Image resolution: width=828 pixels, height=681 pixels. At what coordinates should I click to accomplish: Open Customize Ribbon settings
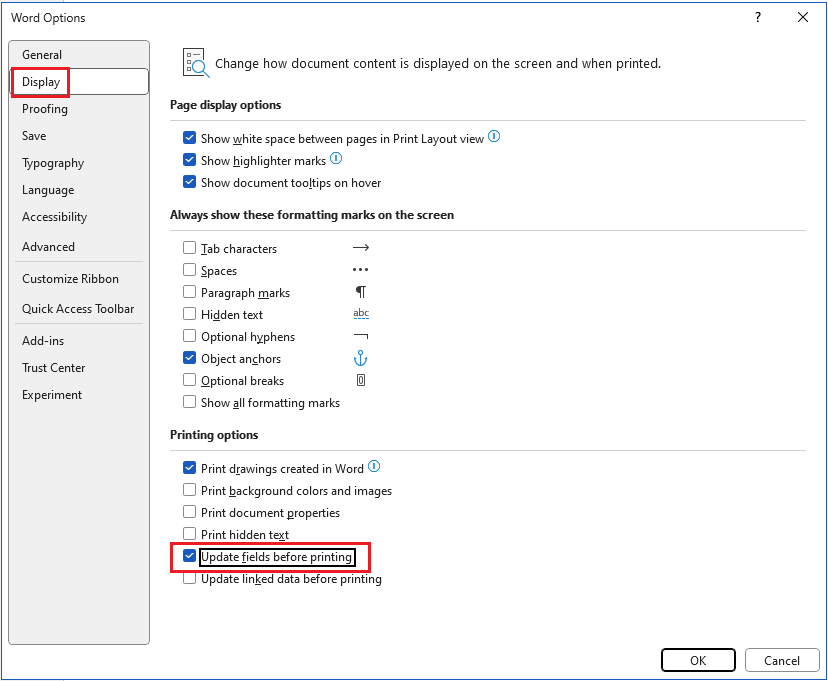[79, 279]
